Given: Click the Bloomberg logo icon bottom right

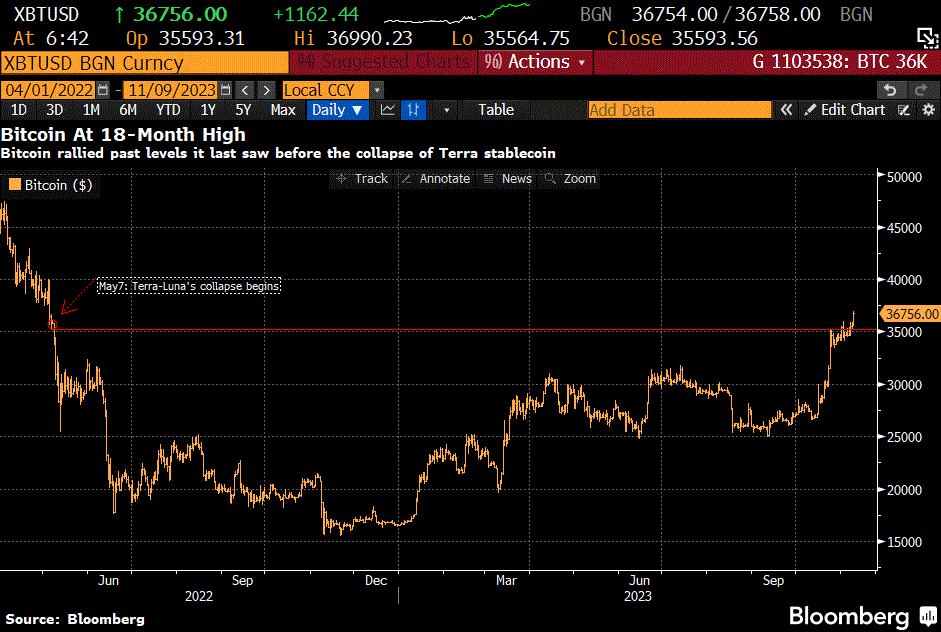Looking at the screenshot, I should pyautogui.click(x=928, y=616).
